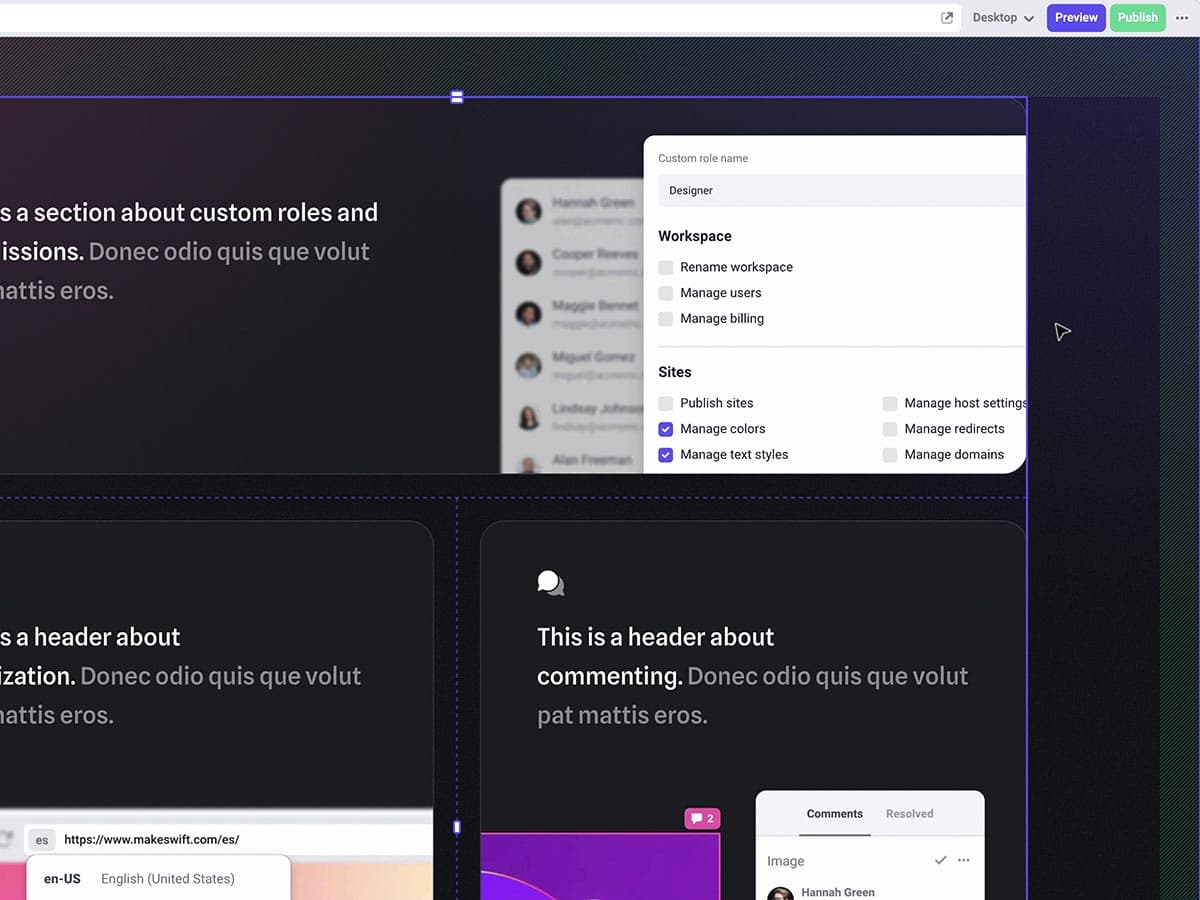
Task: Click the Preview button
Action: click(1076, 18)
